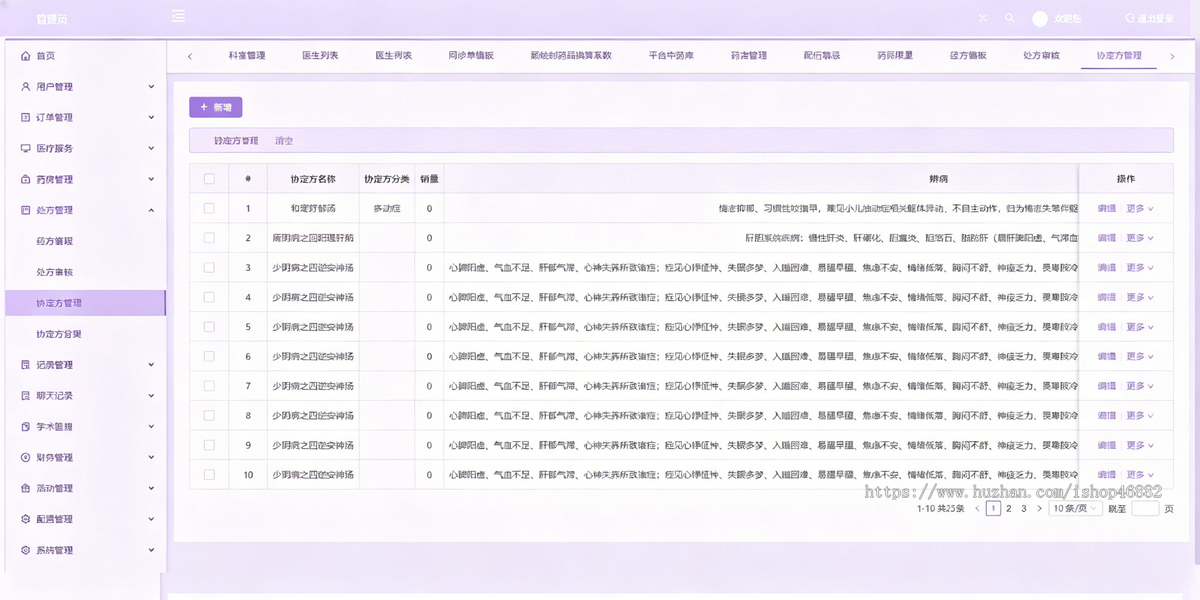Click 编辑 for row 7
The width and height of the screenshot is (1200, 600).
[1106, 386]
